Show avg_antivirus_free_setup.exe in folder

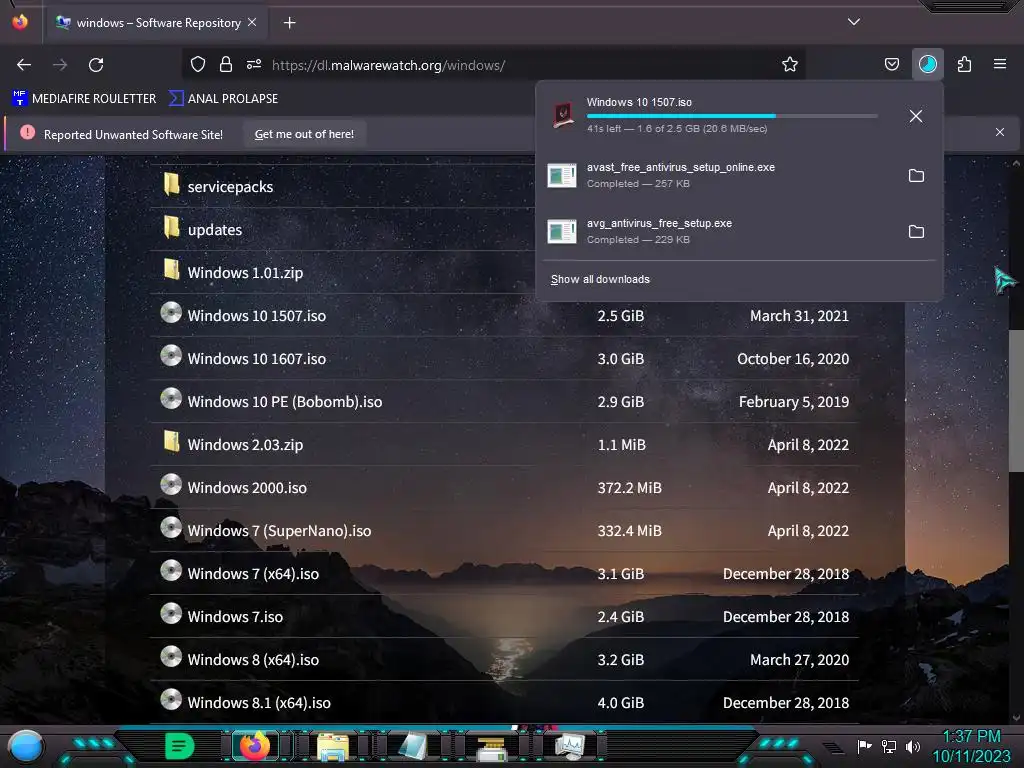point(916,232)
